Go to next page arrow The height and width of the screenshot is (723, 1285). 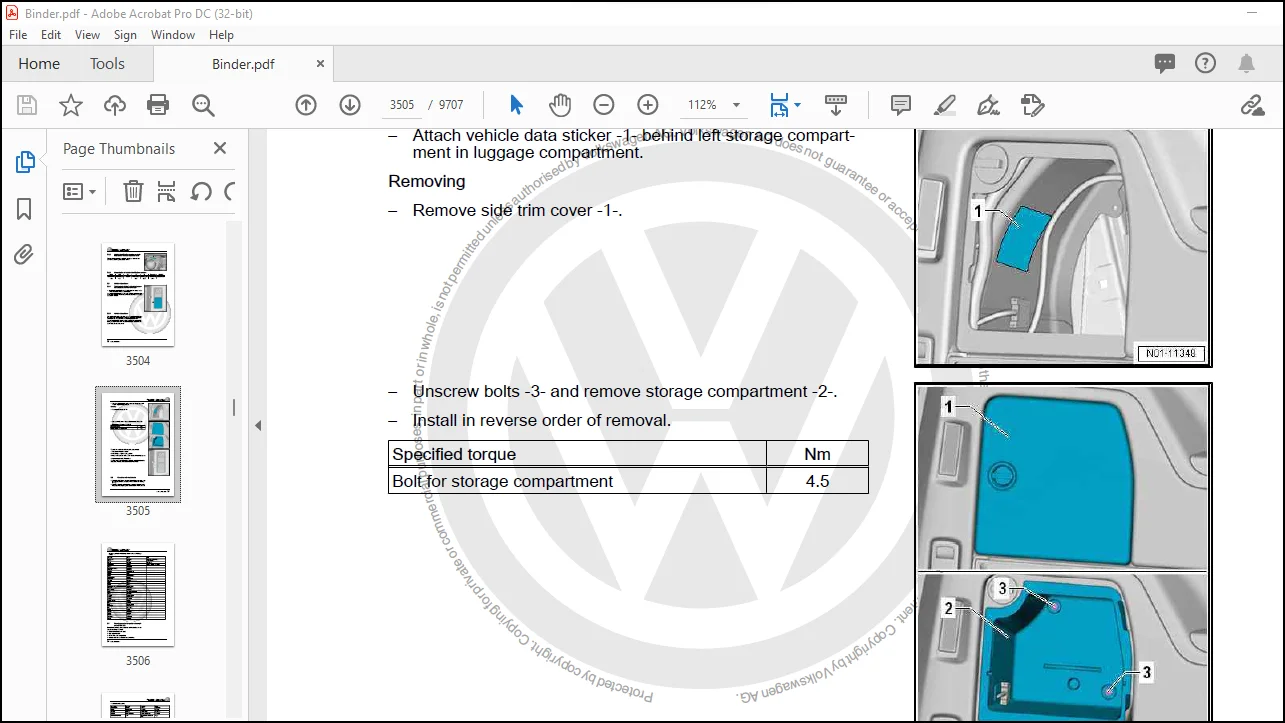pyautogui.click(x=350, y=105)
